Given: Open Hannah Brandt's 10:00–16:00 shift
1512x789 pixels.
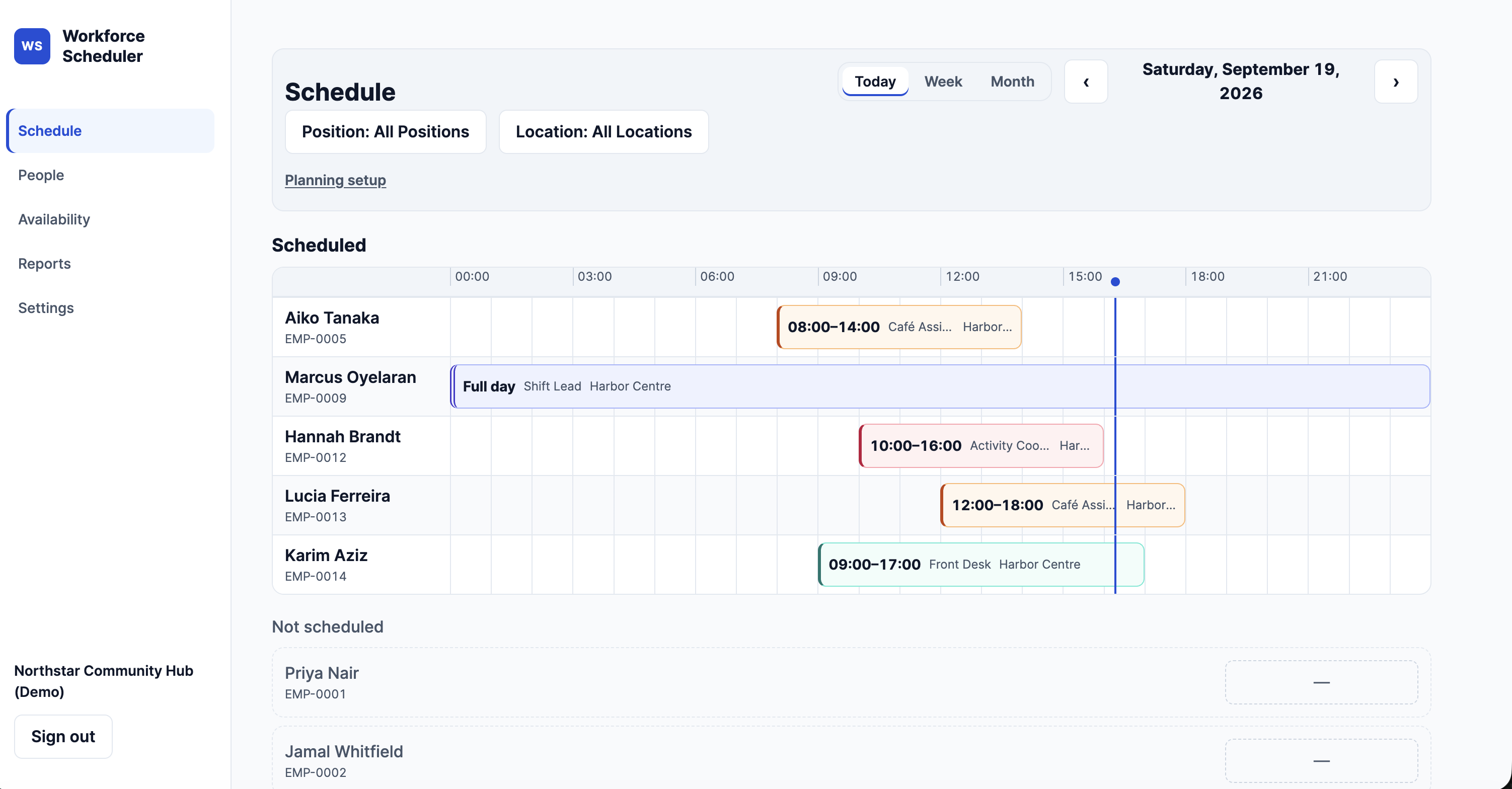Looking at the screenshot, I should (x=981, y=445).
